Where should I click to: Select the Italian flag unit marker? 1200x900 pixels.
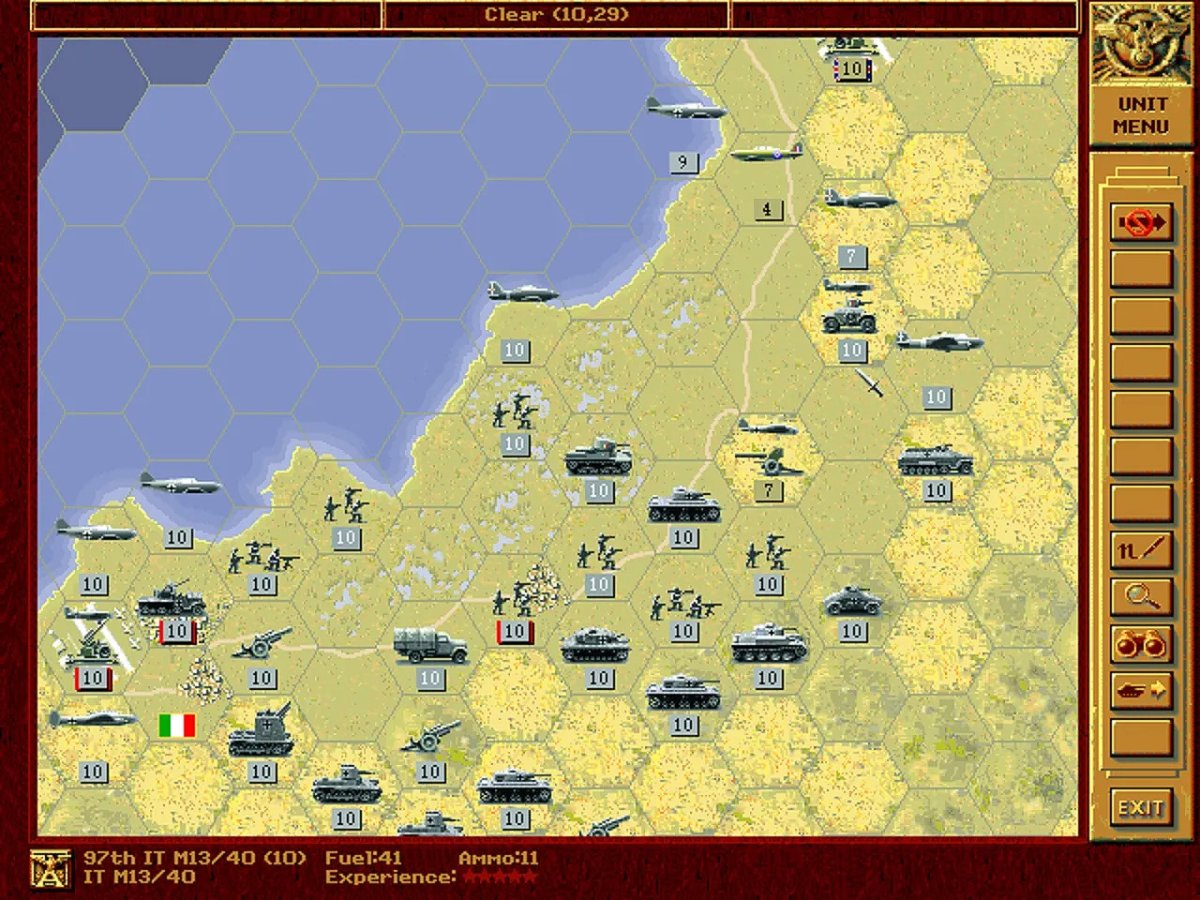[175, 724]
